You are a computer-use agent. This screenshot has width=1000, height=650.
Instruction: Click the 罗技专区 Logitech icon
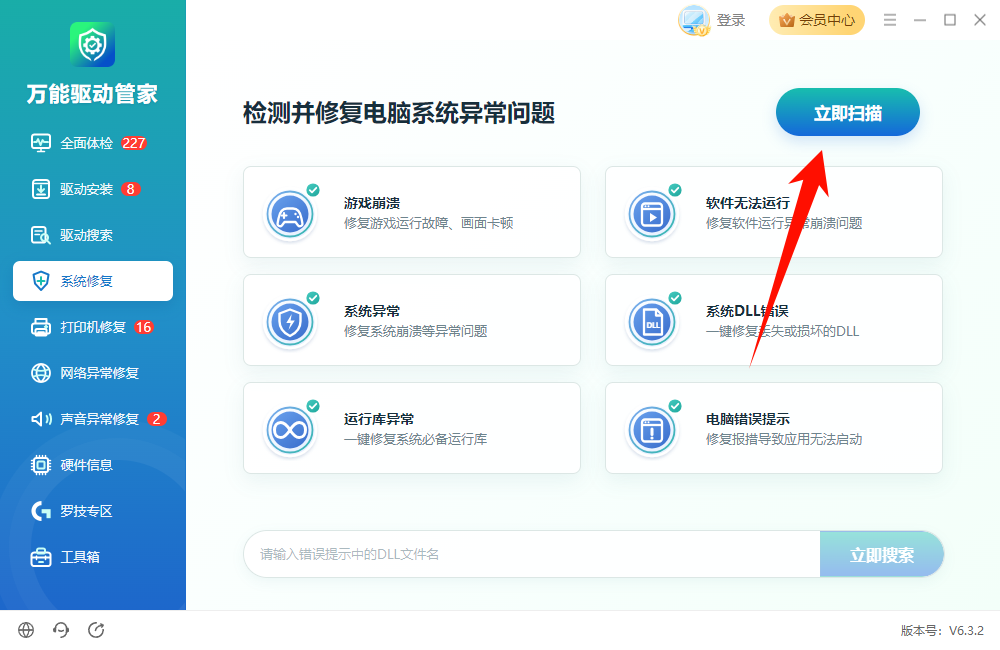click(41, 511)
